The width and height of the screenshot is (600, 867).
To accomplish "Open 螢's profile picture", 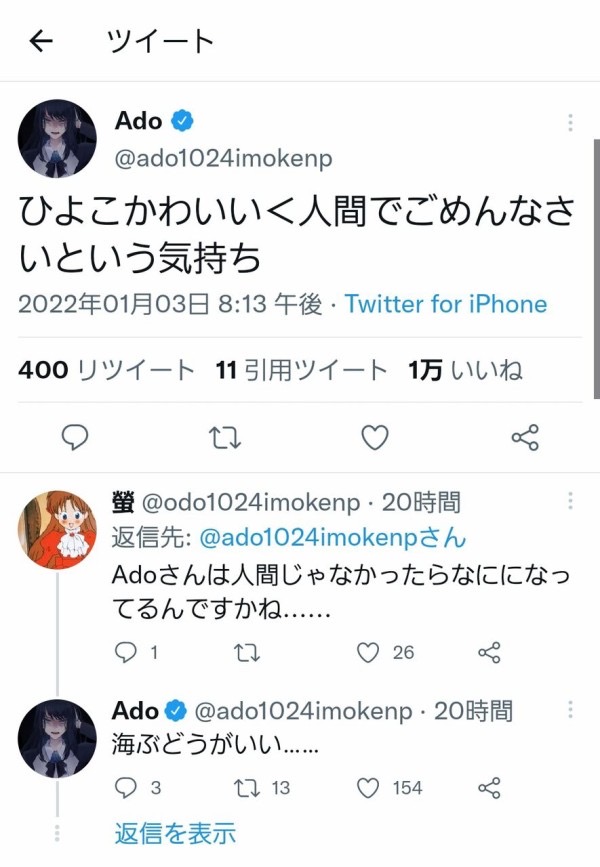I will click(x=57, y=529).
